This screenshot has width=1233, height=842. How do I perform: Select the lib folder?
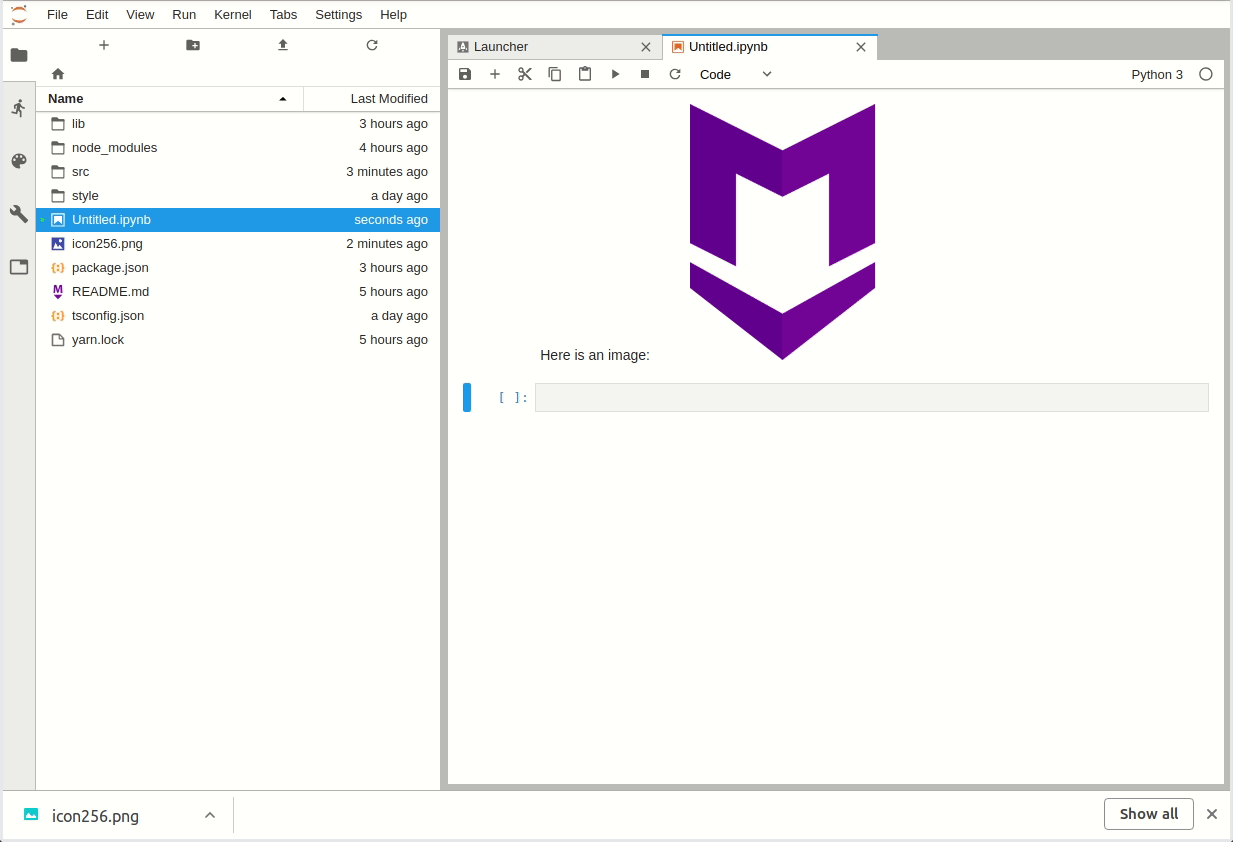click(238, 124)
